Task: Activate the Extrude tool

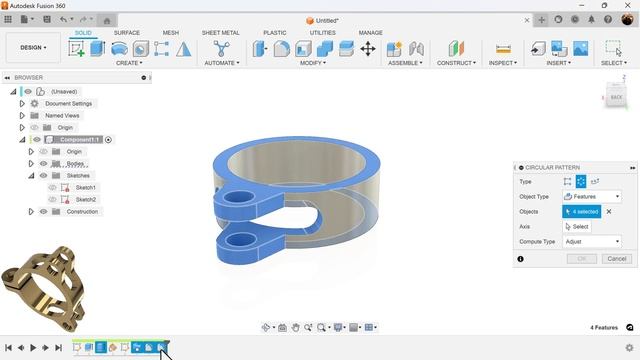Action: pyautogui.click(x=98, y=49)
